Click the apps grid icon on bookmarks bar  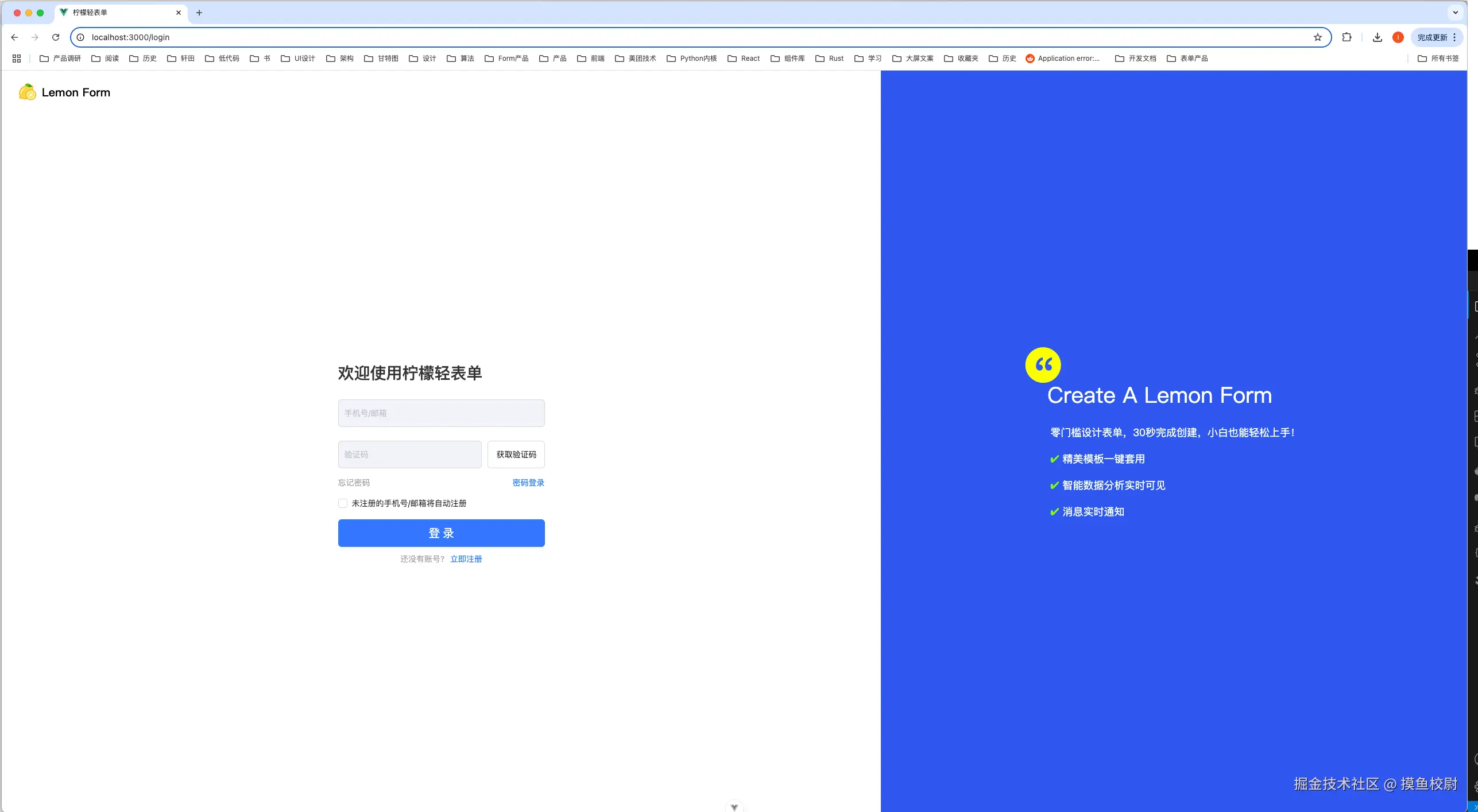click(x=16, y=58)
